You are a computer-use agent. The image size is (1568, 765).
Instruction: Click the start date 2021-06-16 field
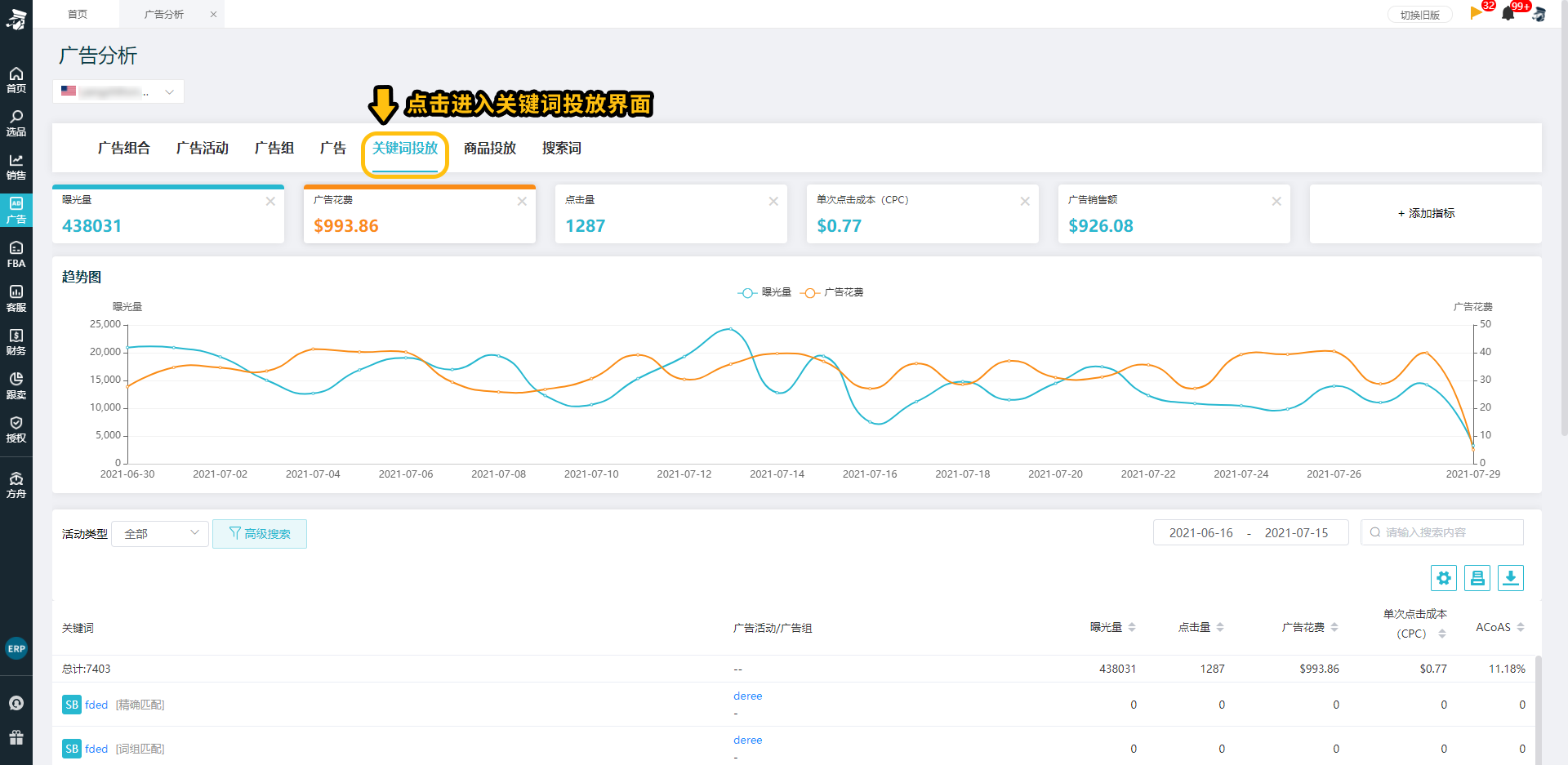[x=1201, y=533]
